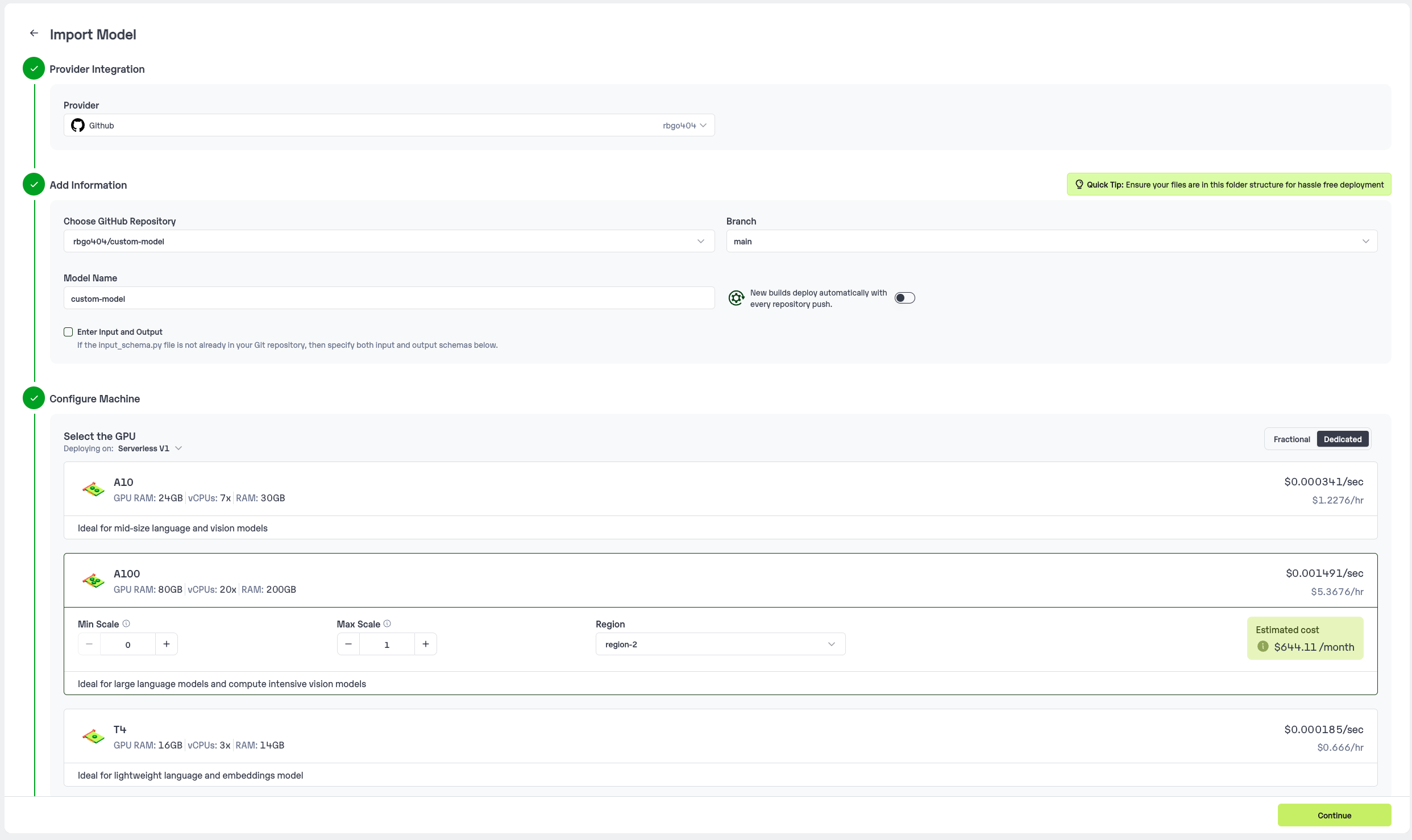Image resolution: width=1412 pixels, height=840 pixels.
Task: Open the Branch dropdown showing main
Action: click(x=1051, y=242)
